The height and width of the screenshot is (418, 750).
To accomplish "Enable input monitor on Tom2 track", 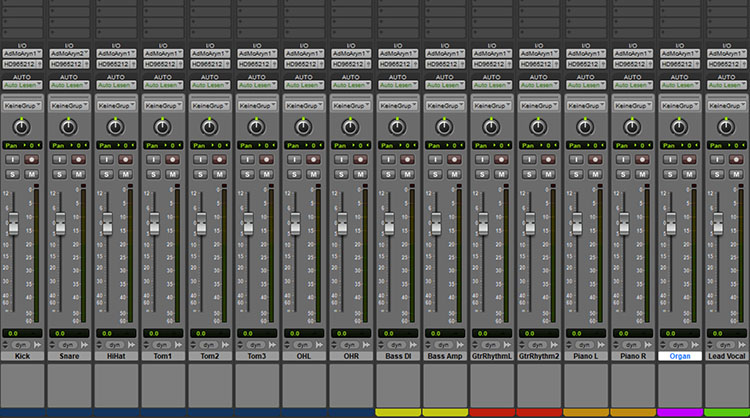I will coord(200,160).
